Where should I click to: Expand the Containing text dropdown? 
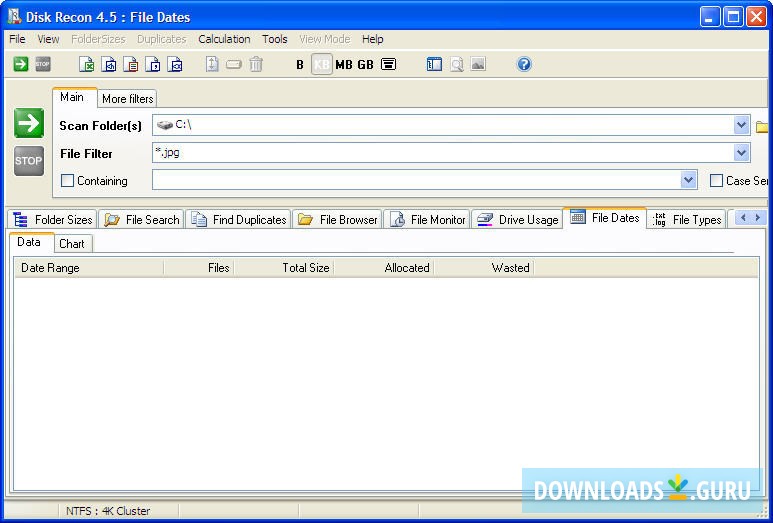pyautogui.click(x=688, y=180)
